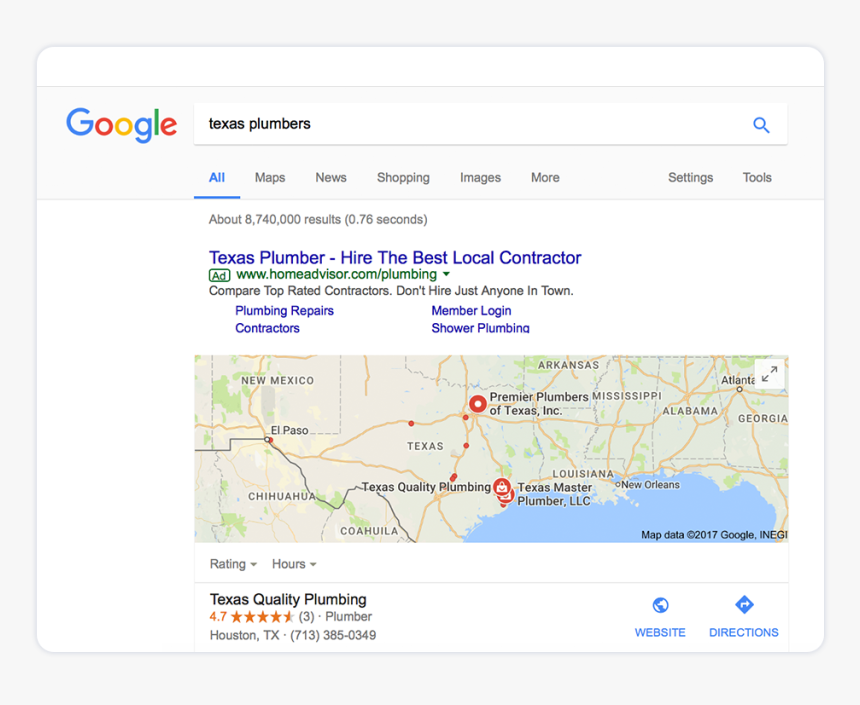The image size is (860, 705).
Task: Click the Texas Quality Plumbing business name
Action: point(287,599)
